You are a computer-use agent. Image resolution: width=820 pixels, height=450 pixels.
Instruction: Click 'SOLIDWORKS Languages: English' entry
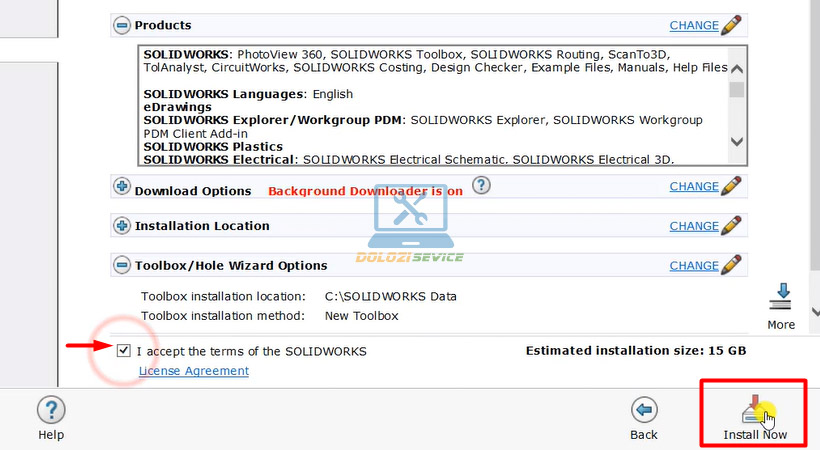[x=248, y=94]
